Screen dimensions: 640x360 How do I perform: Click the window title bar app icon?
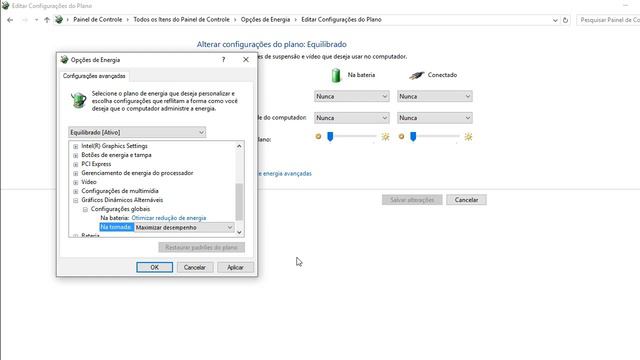tap(5, 6)
